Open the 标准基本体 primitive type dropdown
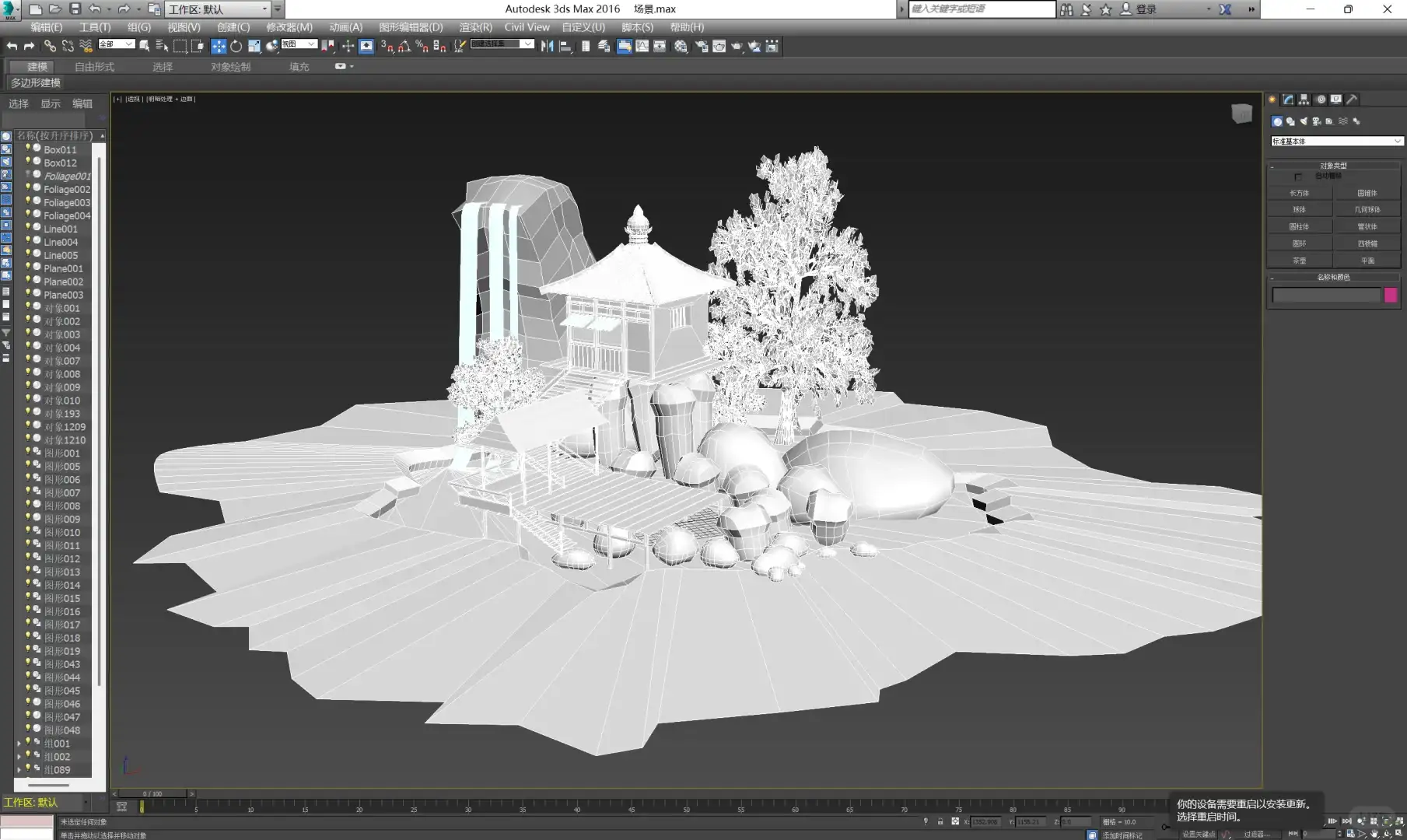Viewport: 1407px width, 840px height. tap(1335, 142)
